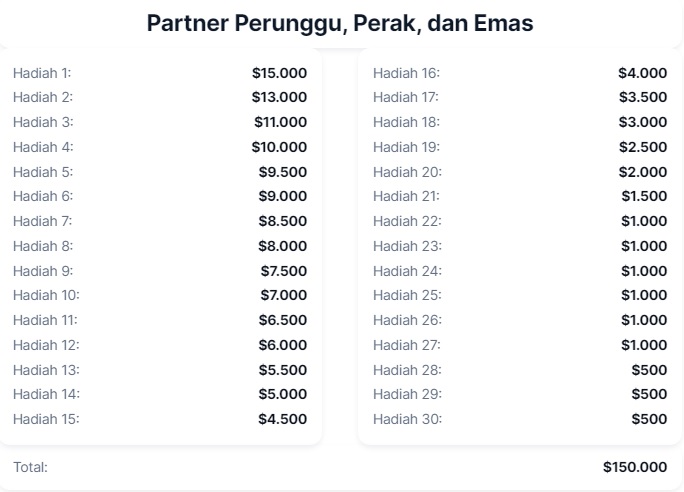This screenshot has width=684, height=492.
Task: Click the Hadiah 16 label
Action: pos(406,73)
